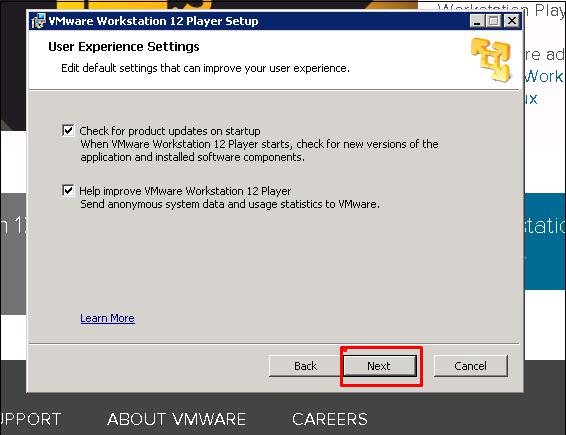Open the Learn More link
The image size is (566, 435).
pos(108,318)
